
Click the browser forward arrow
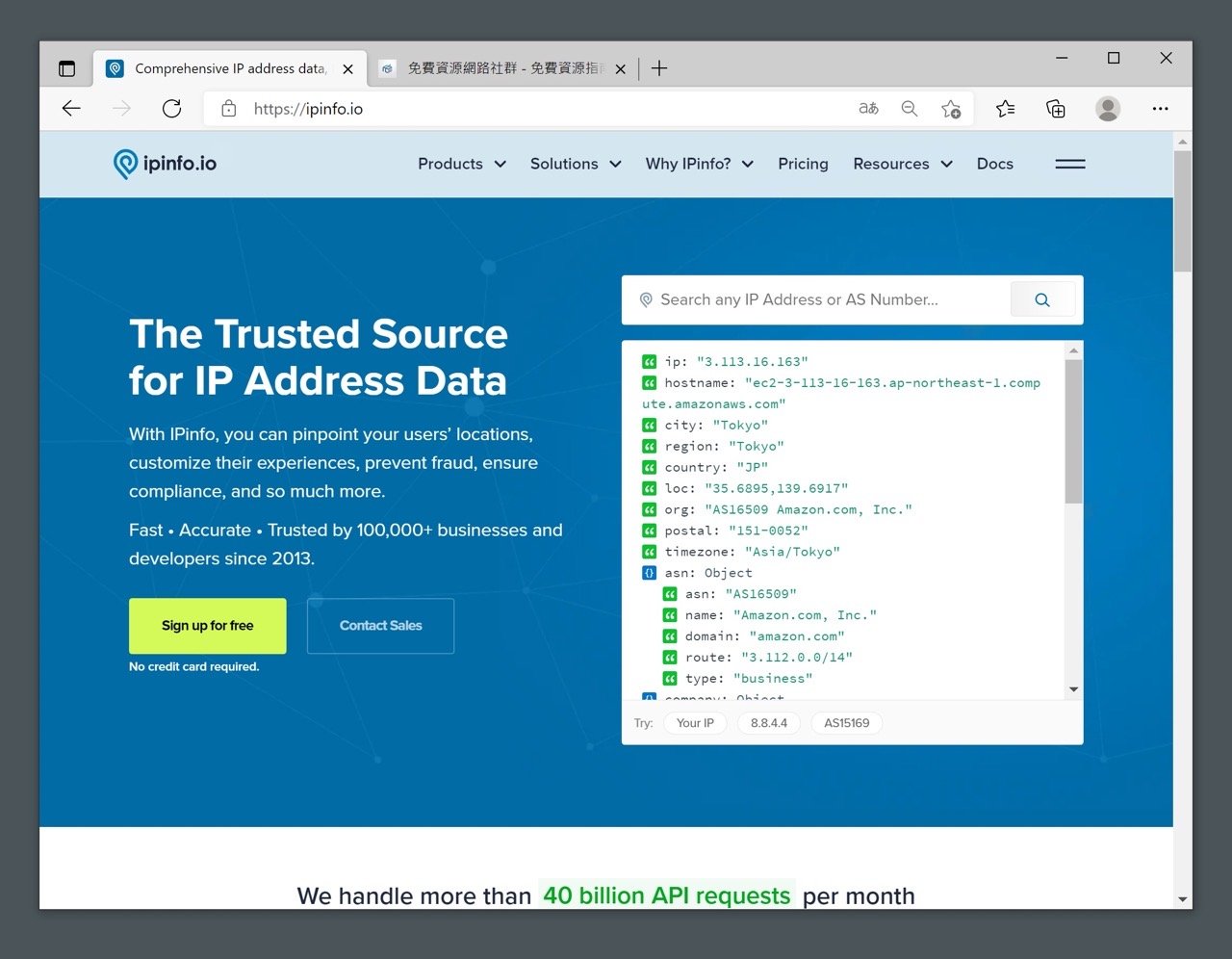coord(121,109)
